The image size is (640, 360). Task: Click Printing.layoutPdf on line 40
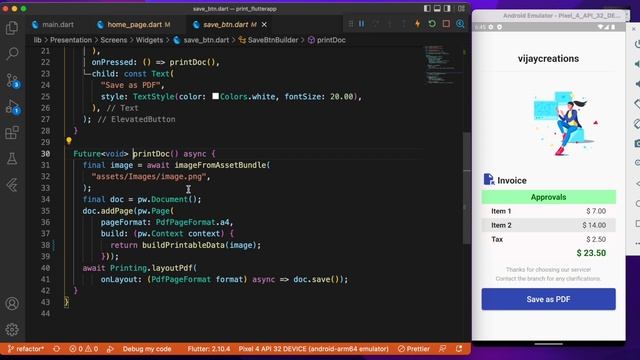click(151, 268)
